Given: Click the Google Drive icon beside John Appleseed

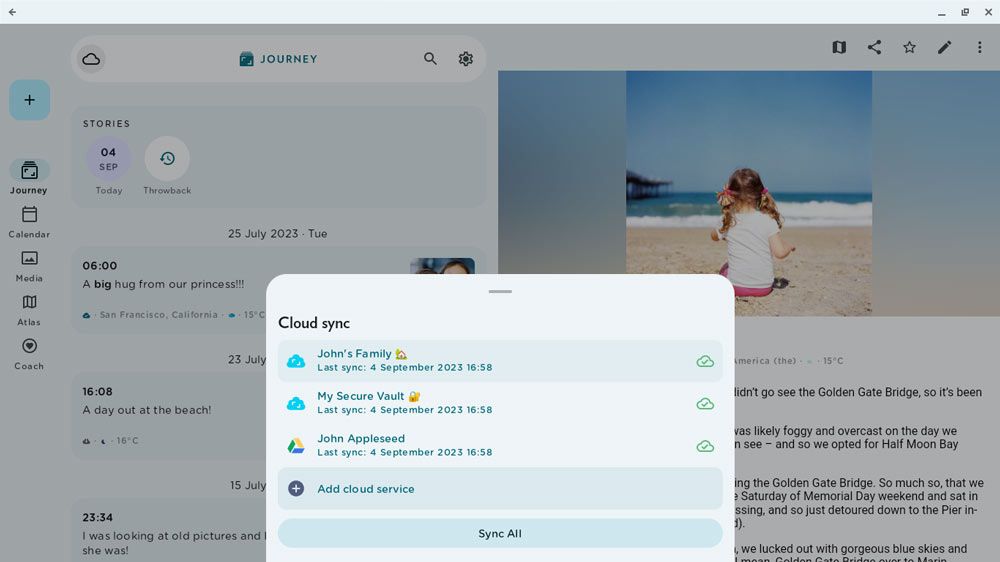Looking at the screenshot, I should coord(296,446).
